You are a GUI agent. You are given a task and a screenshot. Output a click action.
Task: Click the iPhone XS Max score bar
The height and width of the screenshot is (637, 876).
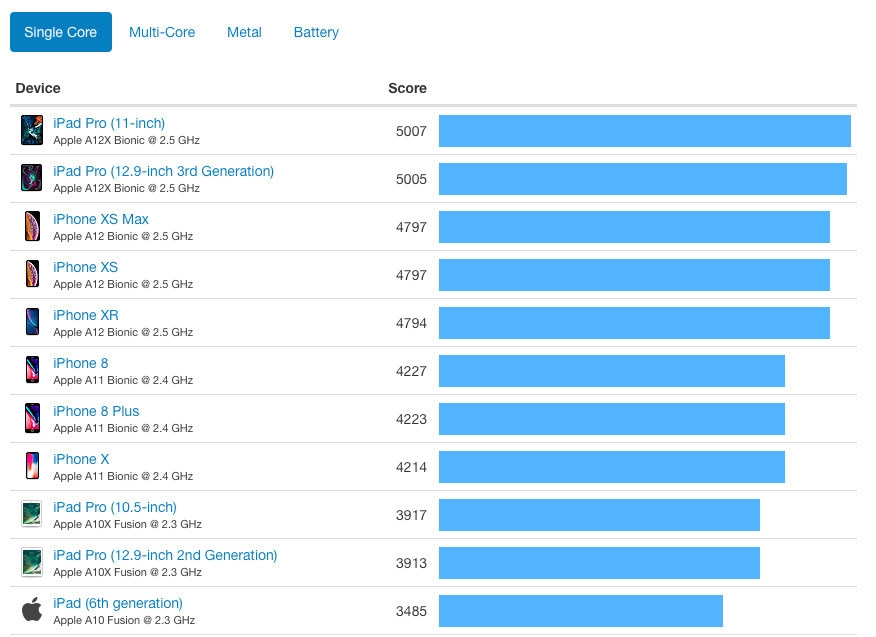click(x=634, y=227)
